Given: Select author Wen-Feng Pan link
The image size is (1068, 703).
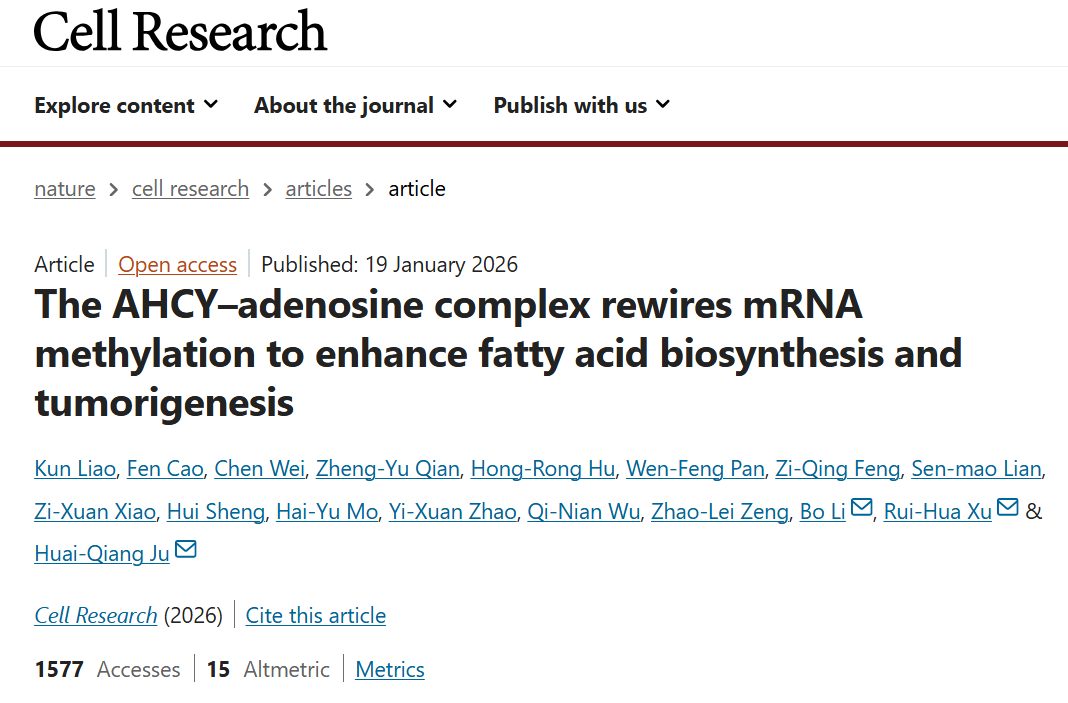Looking at the screenshot, I should [x=695, y=469].
